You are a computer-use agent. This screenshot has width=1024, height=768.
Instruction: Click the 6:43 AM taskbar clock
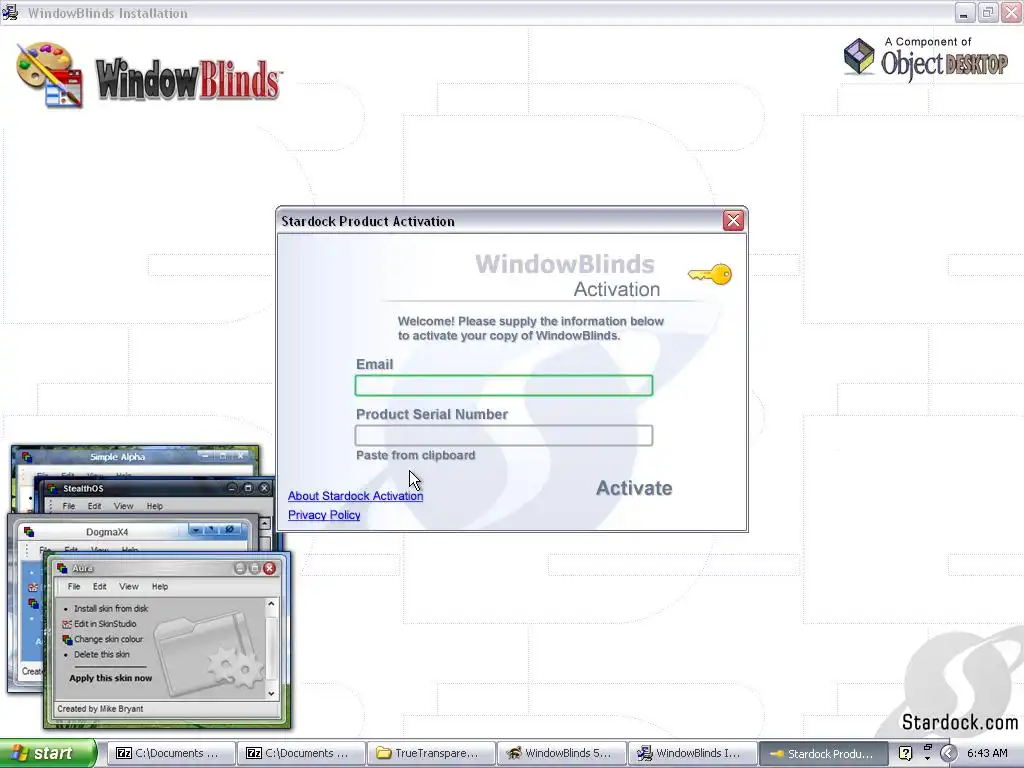(x=987, y=753)
